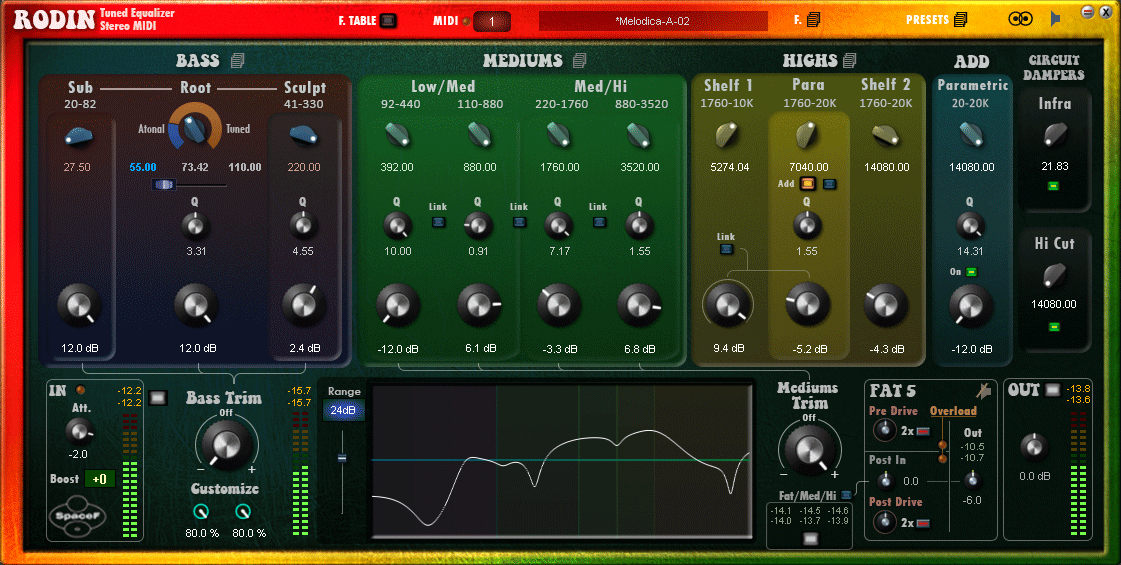Click the double-ring compare icon

click(x=1019, y=19)
